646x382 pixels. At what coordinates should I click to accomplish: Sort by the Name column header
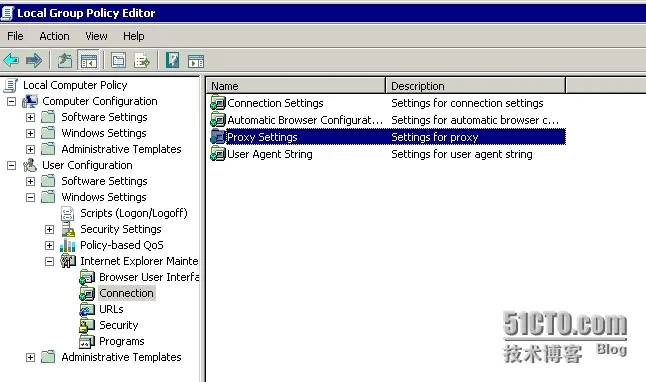pos(295,86)
